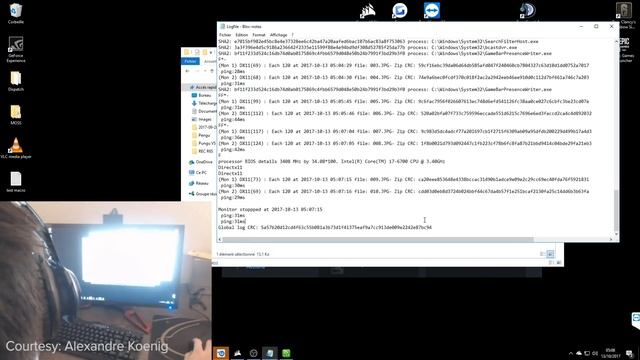Image resolution: width=640 pixels, height=360 pixels.
Task: Open Corsair app in the taskbar
Action: (237, 353)
